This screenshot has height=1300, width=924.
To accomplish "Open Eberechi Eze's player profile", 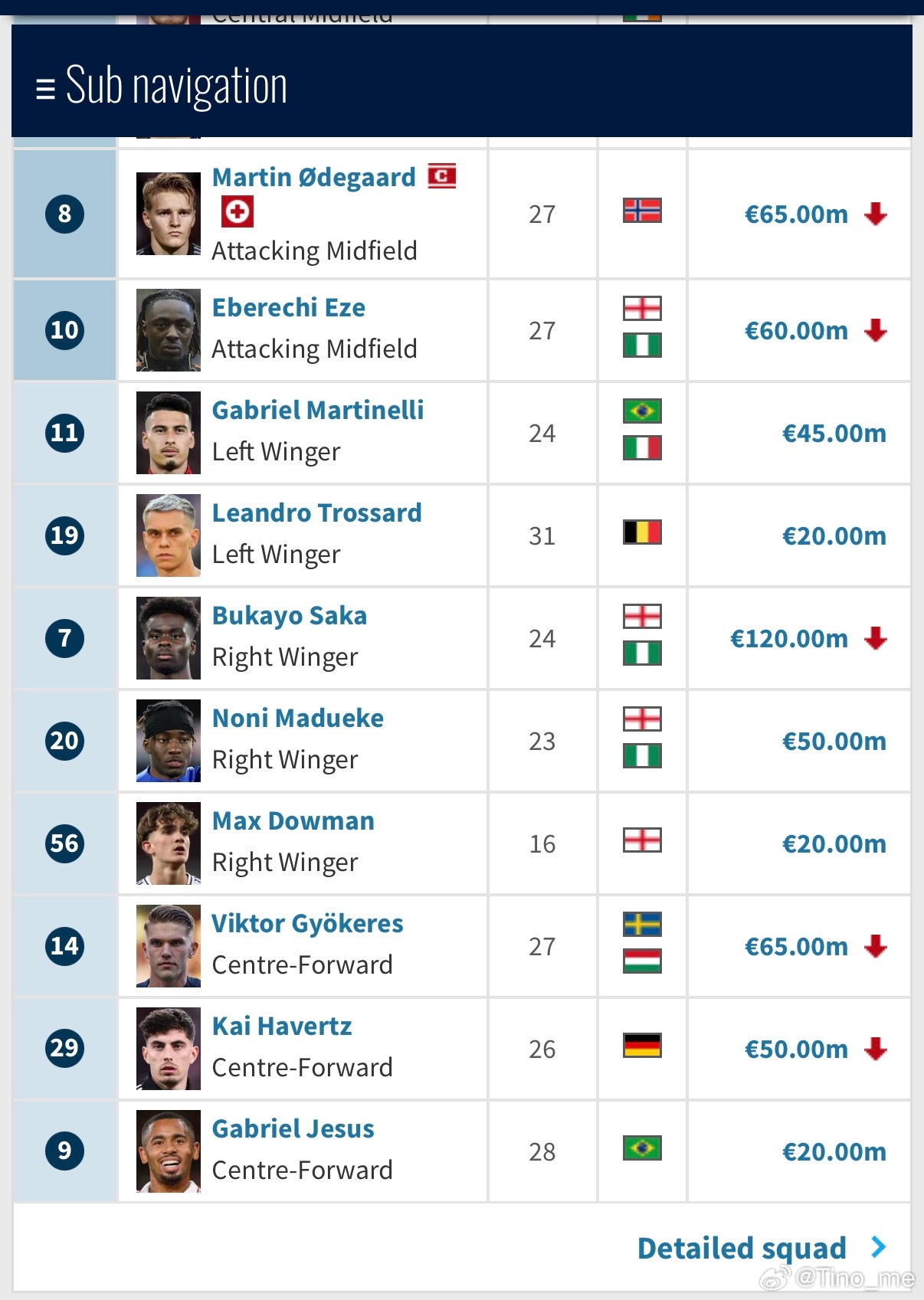I will pos(288,308).
